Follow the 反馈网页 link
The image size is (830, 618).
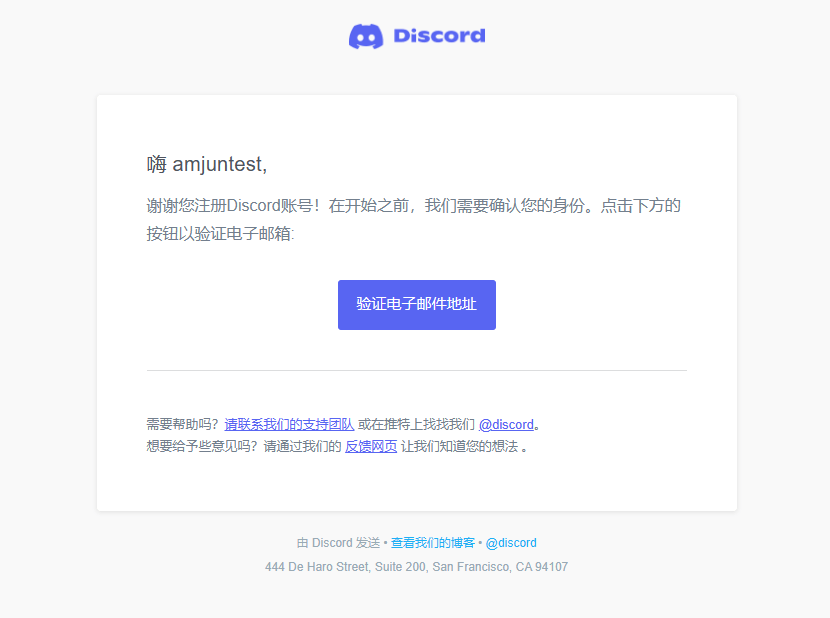(371, 446)
